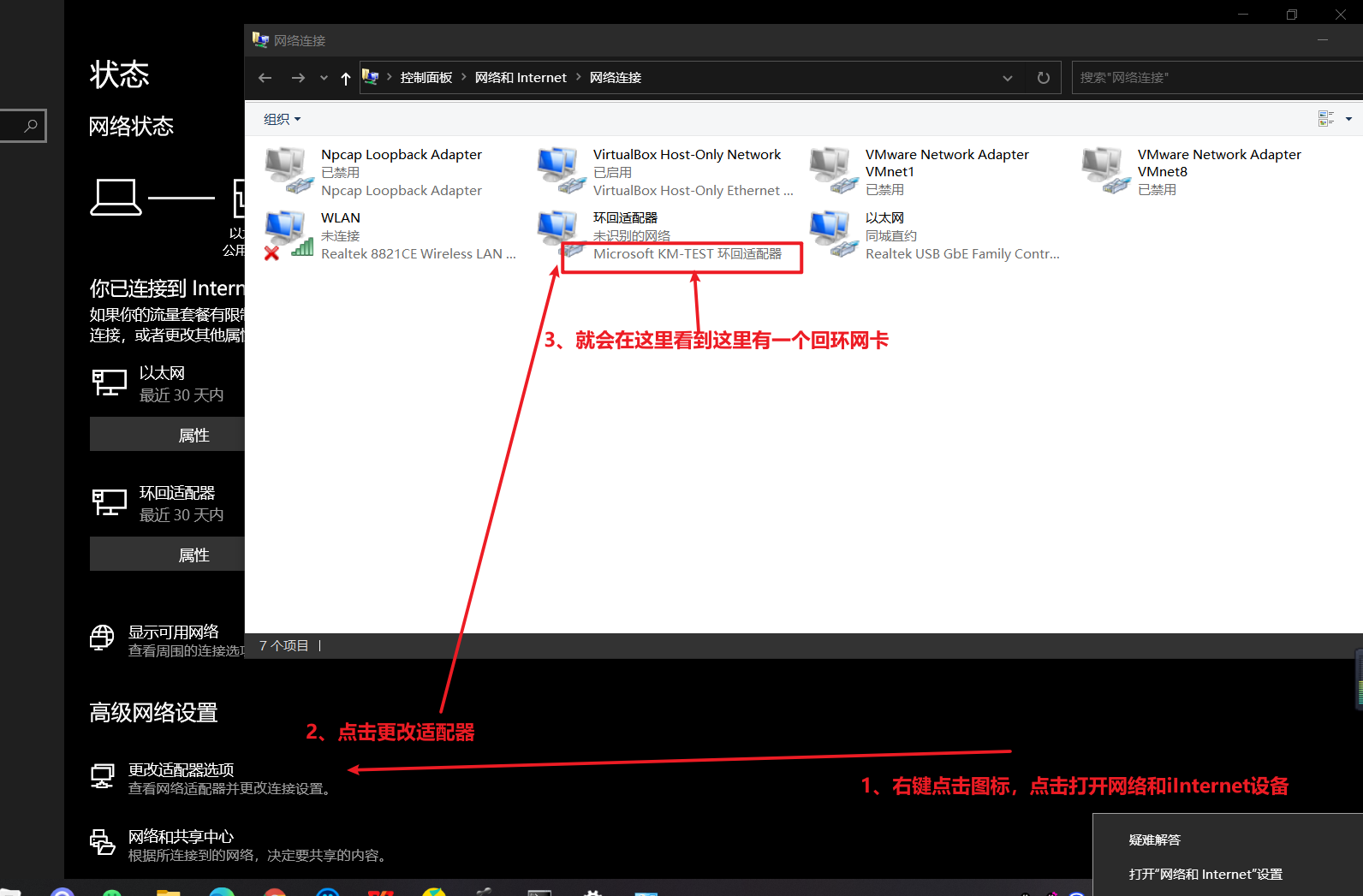Select the WLAN adapter icon

(x=289, y=234)
